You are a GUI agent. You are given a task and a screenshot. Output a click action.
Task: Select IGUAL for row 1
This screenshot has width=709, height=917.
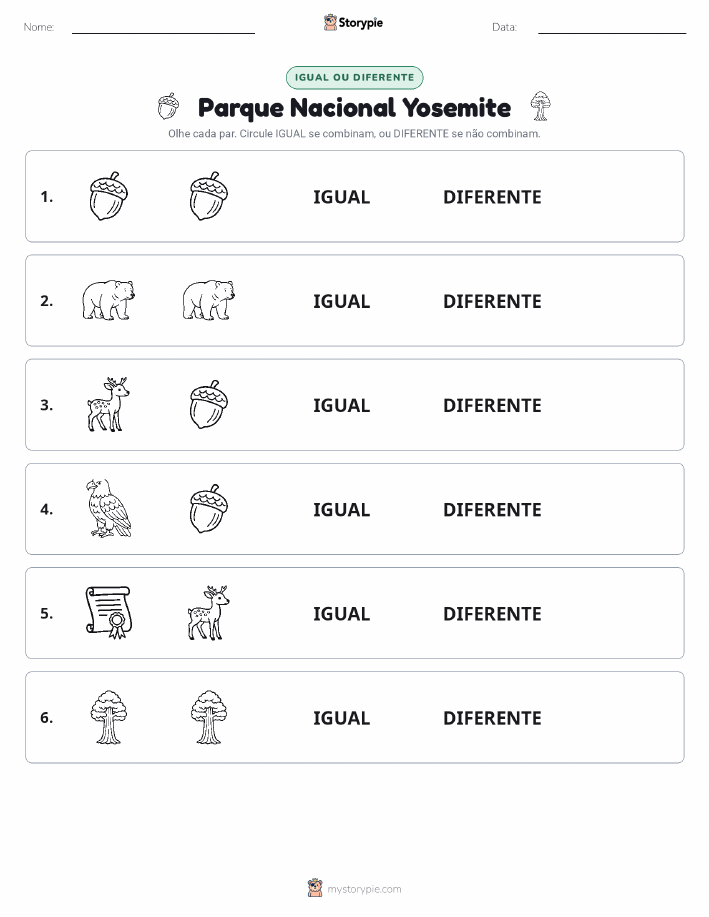342,197
